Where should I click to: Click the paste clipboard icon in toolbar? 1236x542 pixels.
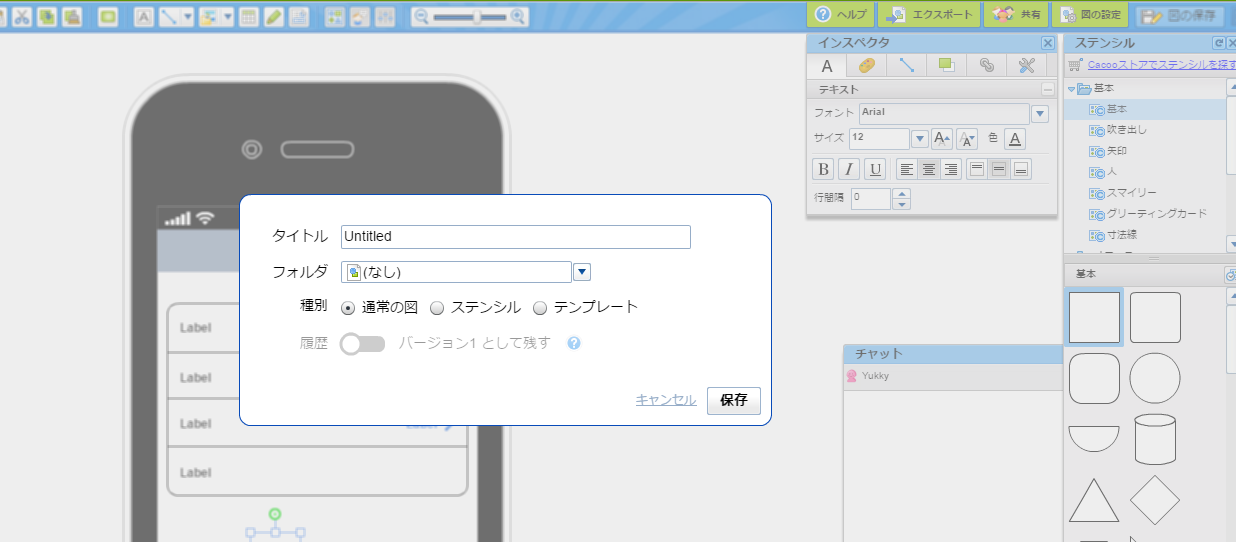(x=72, y=16)
